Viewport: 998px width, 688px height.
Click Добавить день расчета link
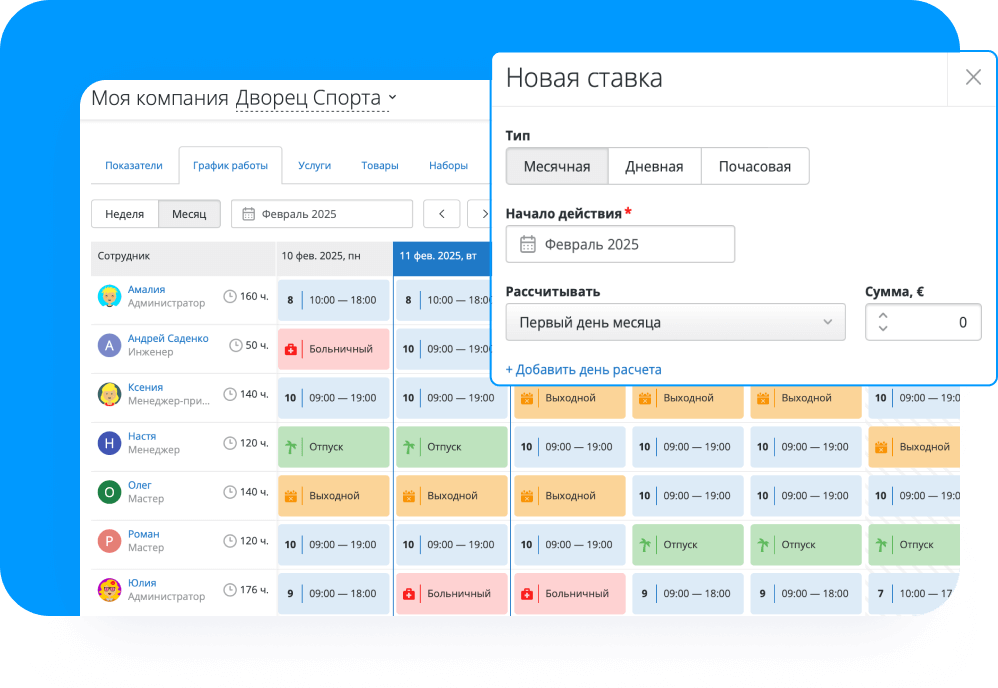[x=583, y=369]
